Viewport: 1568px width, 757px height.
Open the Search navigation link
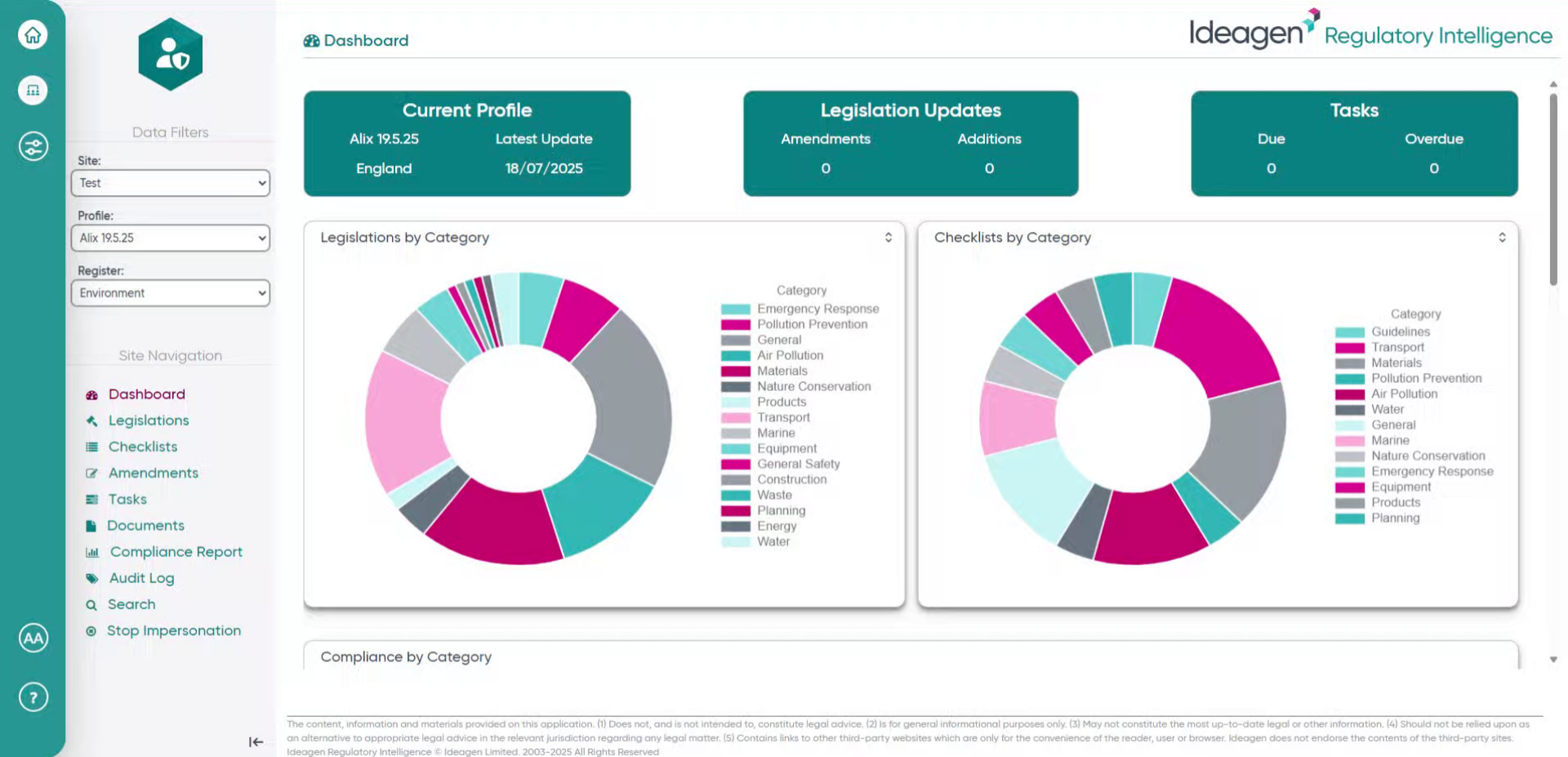(131, 604)
